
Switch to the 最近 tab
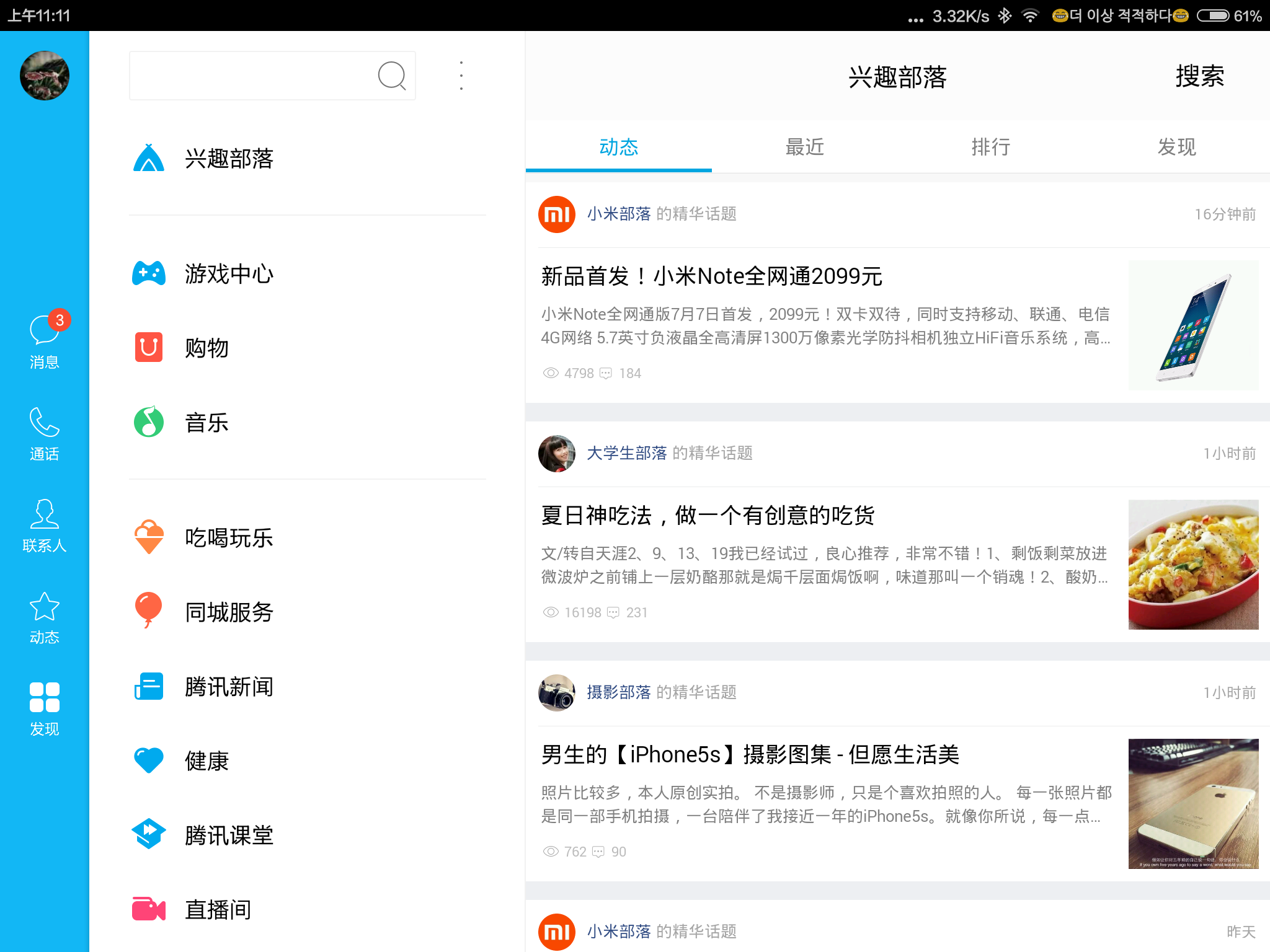click(805, 148)
